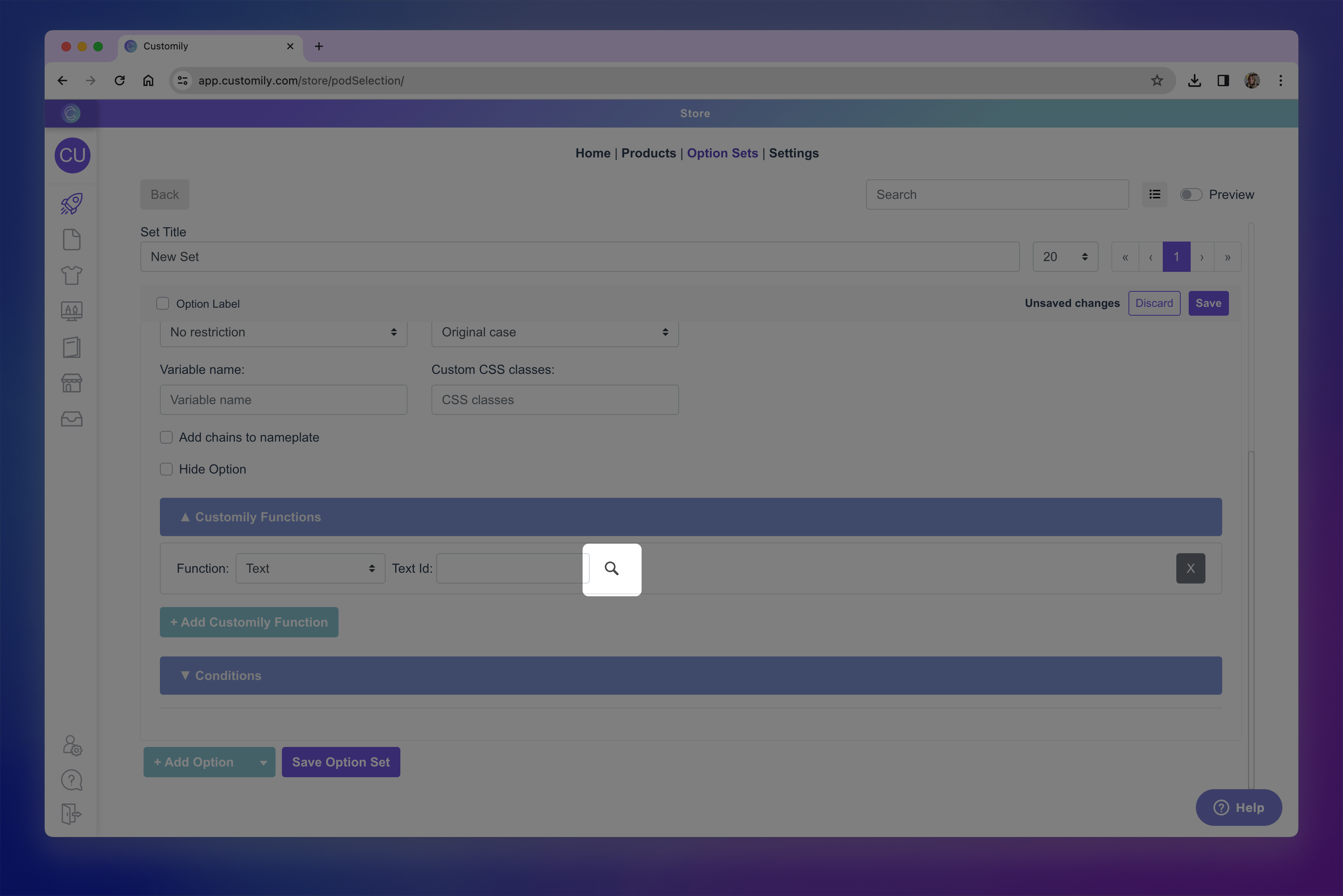This screenshot has height=896, width=1343.
Task: Open the t-shirt products icon in sidebar
Action: pos(72,275)
